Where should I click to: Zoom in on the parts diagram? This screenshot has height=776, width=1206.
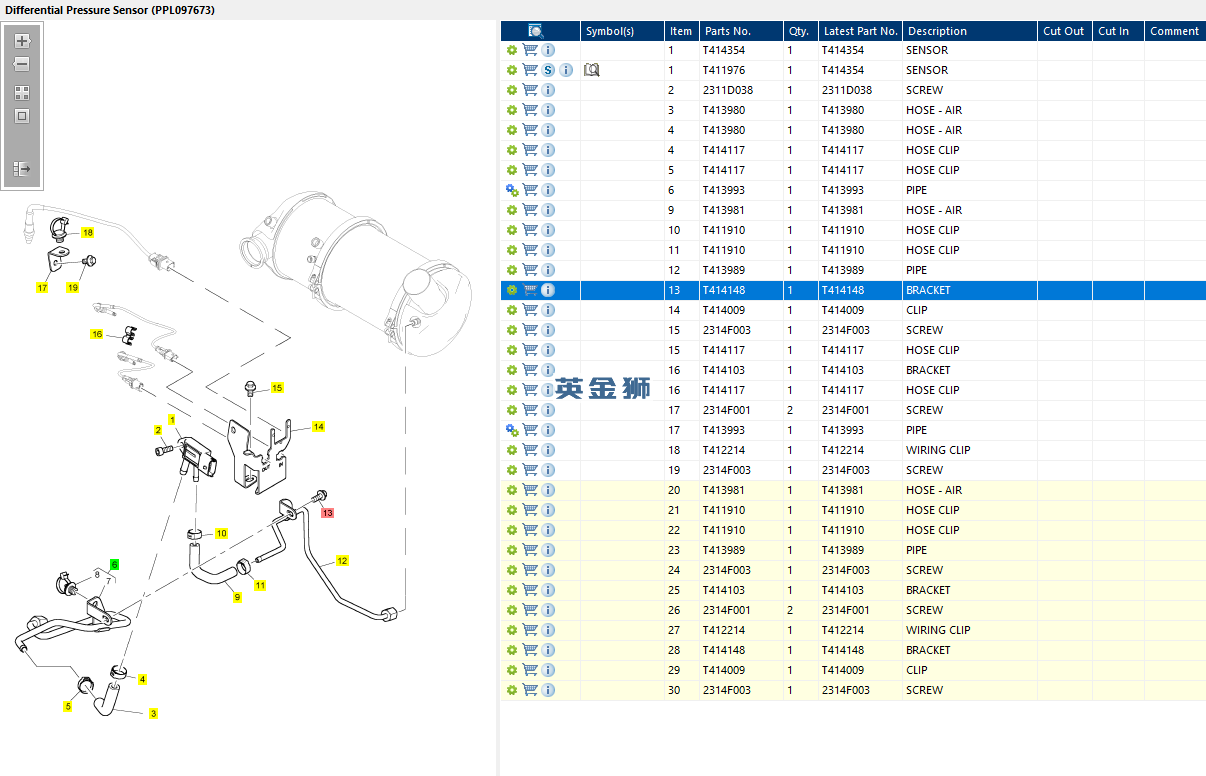(x=22, y=42)
